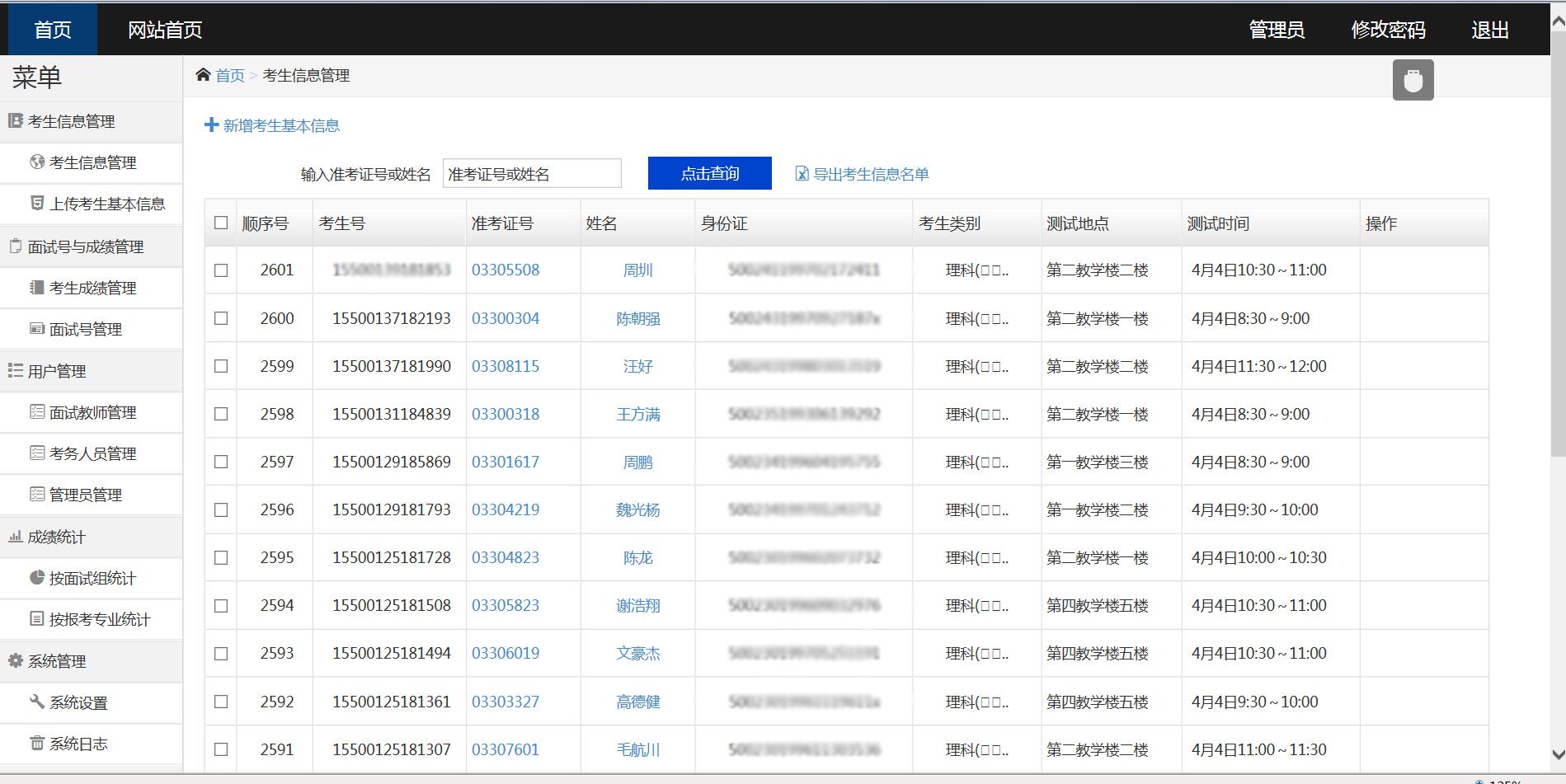This screenshot has width=1566, height=784.
Task: Check the box for row 2596
Action: [221, 509]
